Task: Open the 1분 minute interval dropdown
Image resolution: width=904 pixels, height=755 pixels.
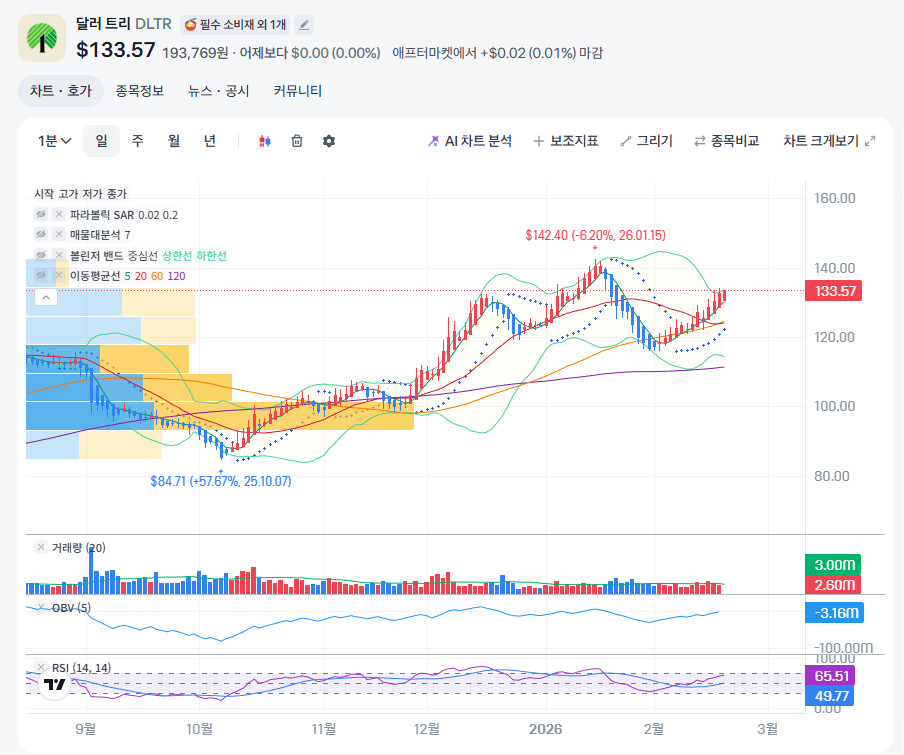Action: click(54, 141)
